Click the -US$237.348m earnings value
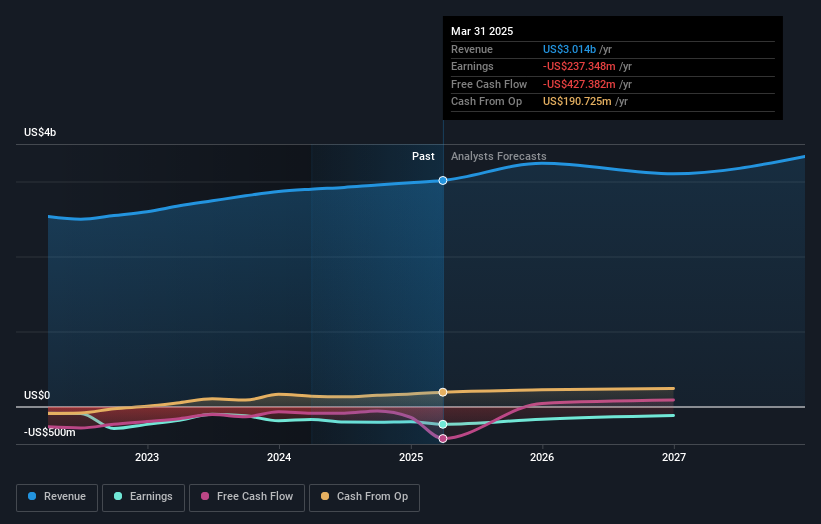Viewport: 821px width, 524px height. (579, 66)
